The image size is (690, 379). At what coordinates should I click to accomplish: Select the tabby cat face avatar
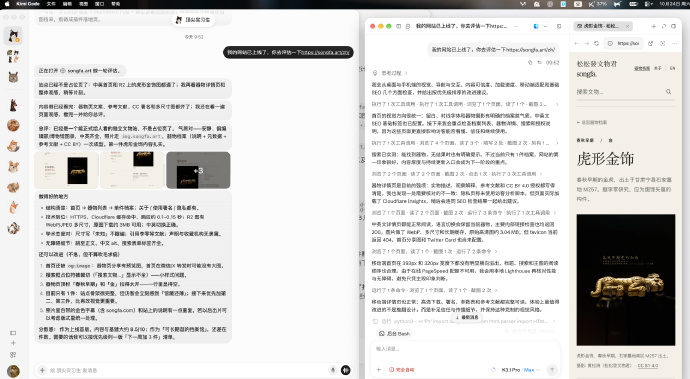click(13, 77)
